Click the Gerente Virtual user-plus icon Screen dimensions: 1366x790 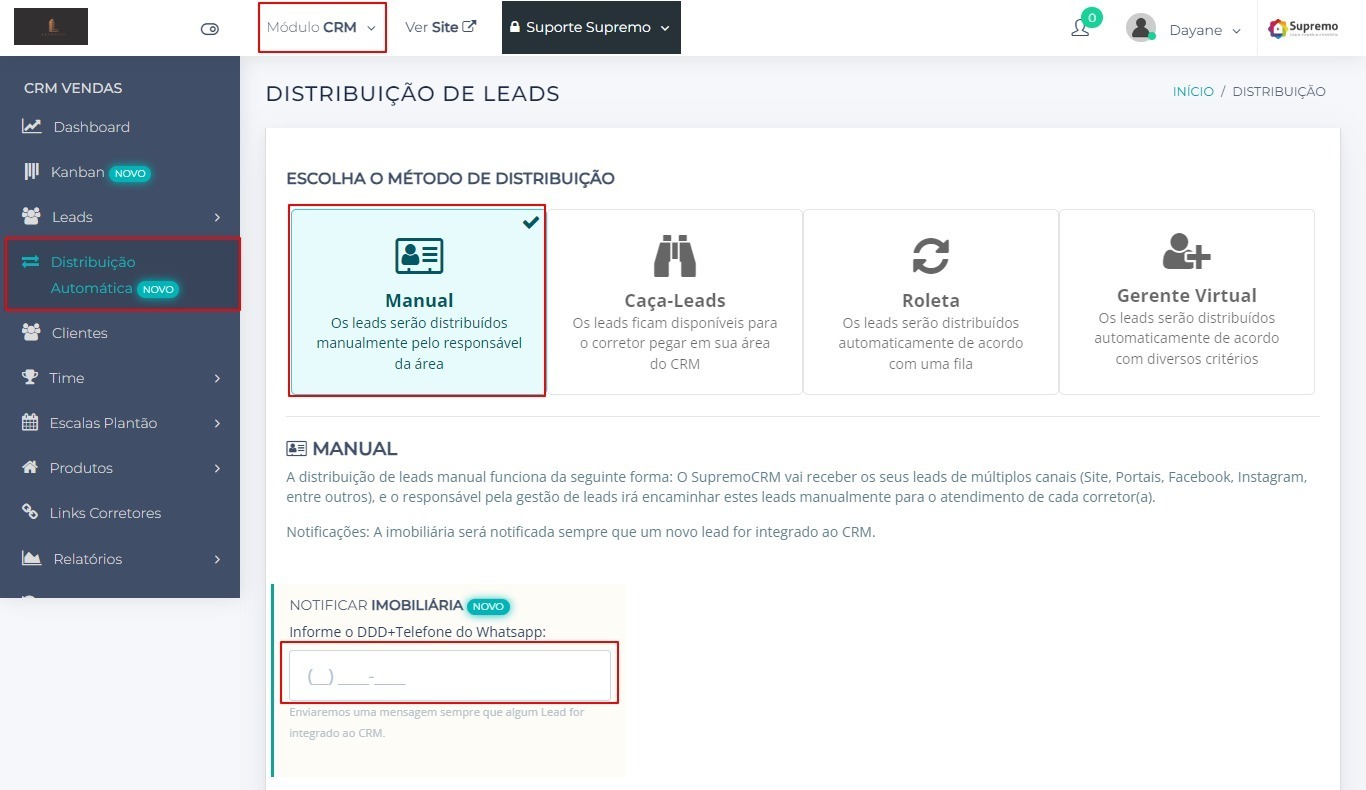pos(1186,251)
